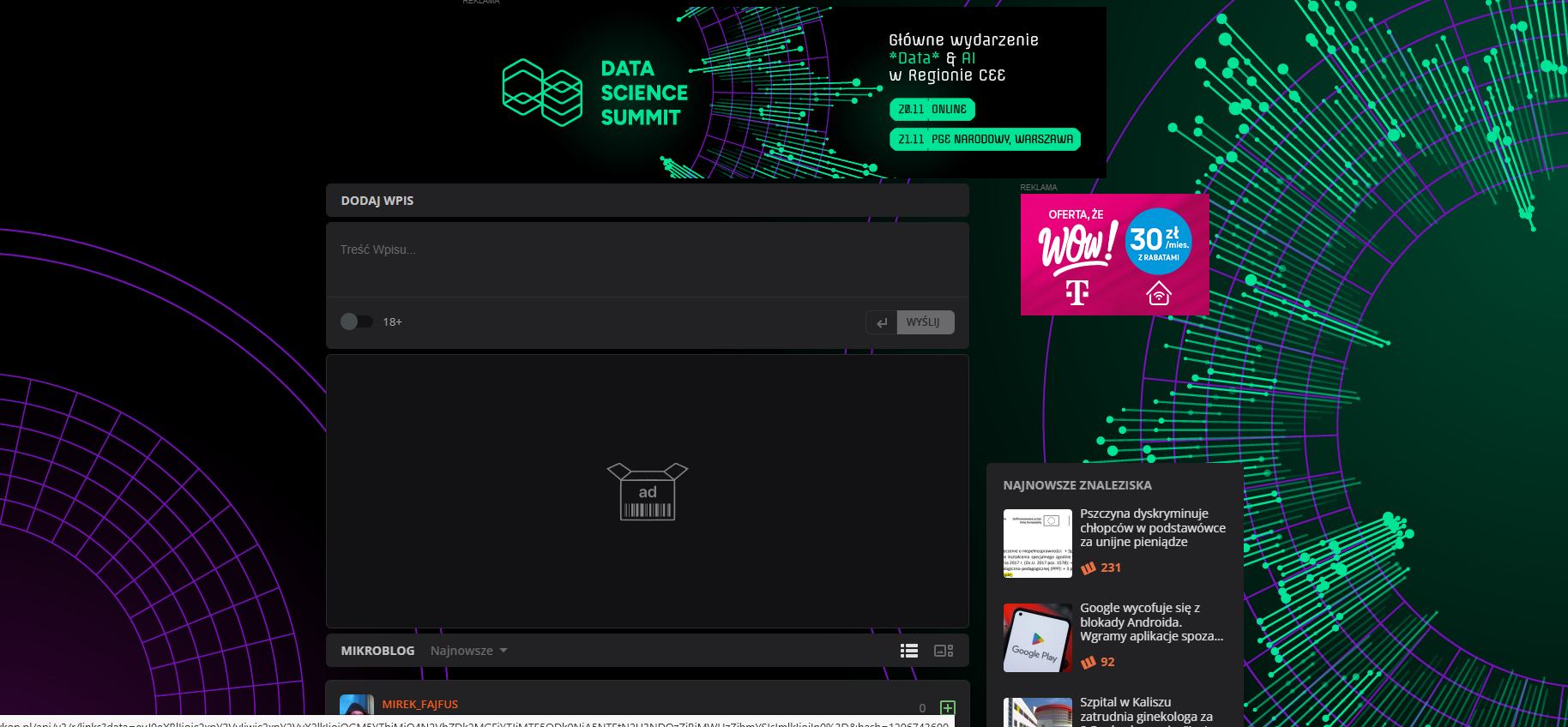Screen dimensions: 1568x727
Task: Open MIREK_FAJFUS user profile link
Action: pos(419,704)
